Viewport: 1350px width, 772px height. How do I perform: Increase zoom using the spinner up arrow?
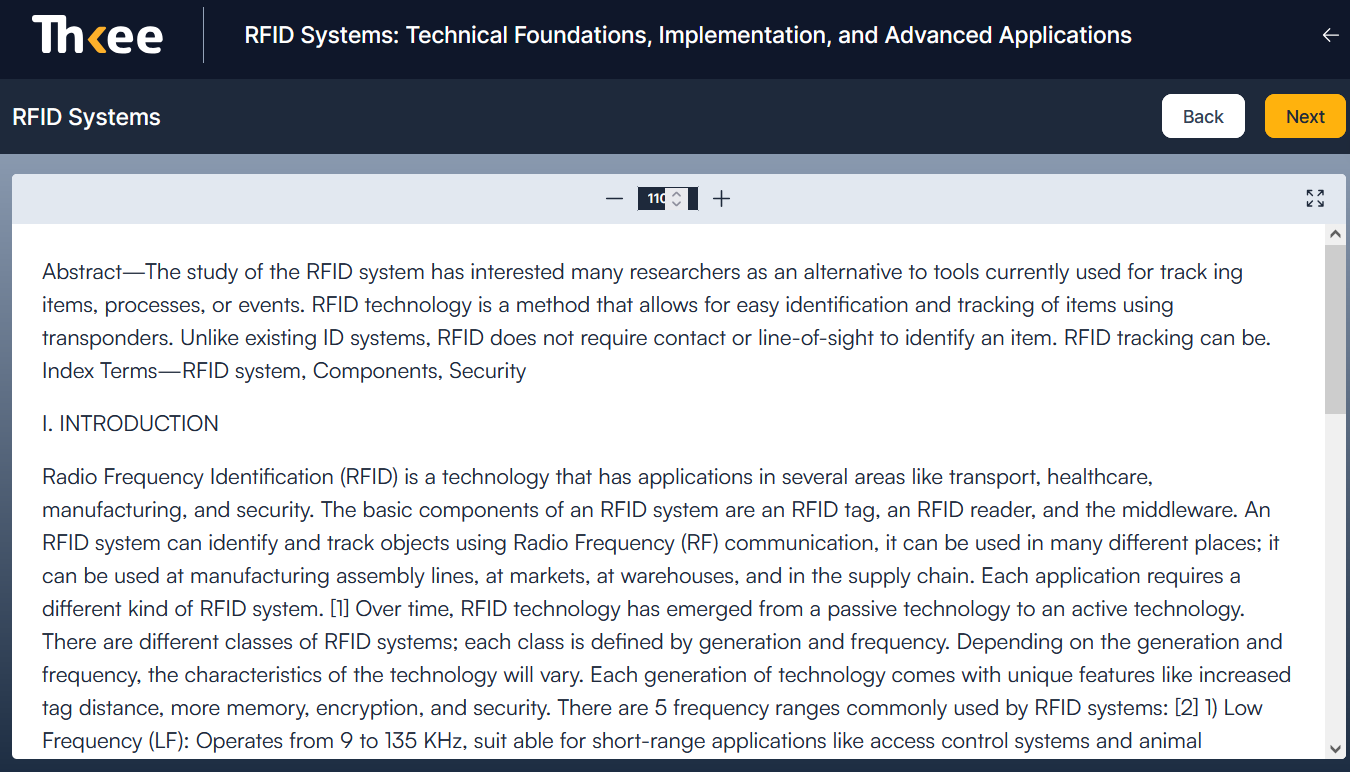[x=677, y=194]
